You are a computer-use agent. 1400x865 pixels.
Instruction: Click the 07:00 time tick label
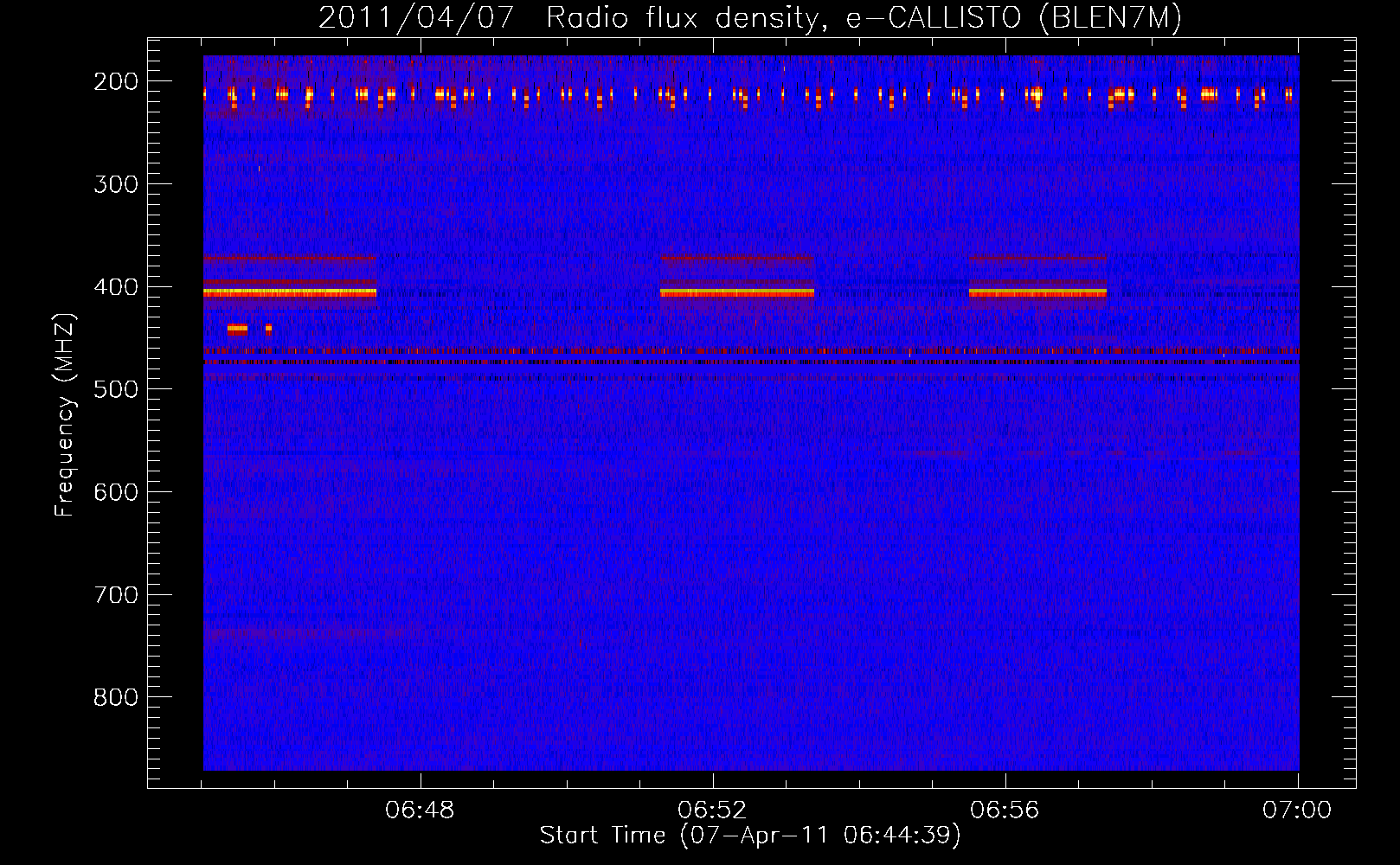point(1297,811)
